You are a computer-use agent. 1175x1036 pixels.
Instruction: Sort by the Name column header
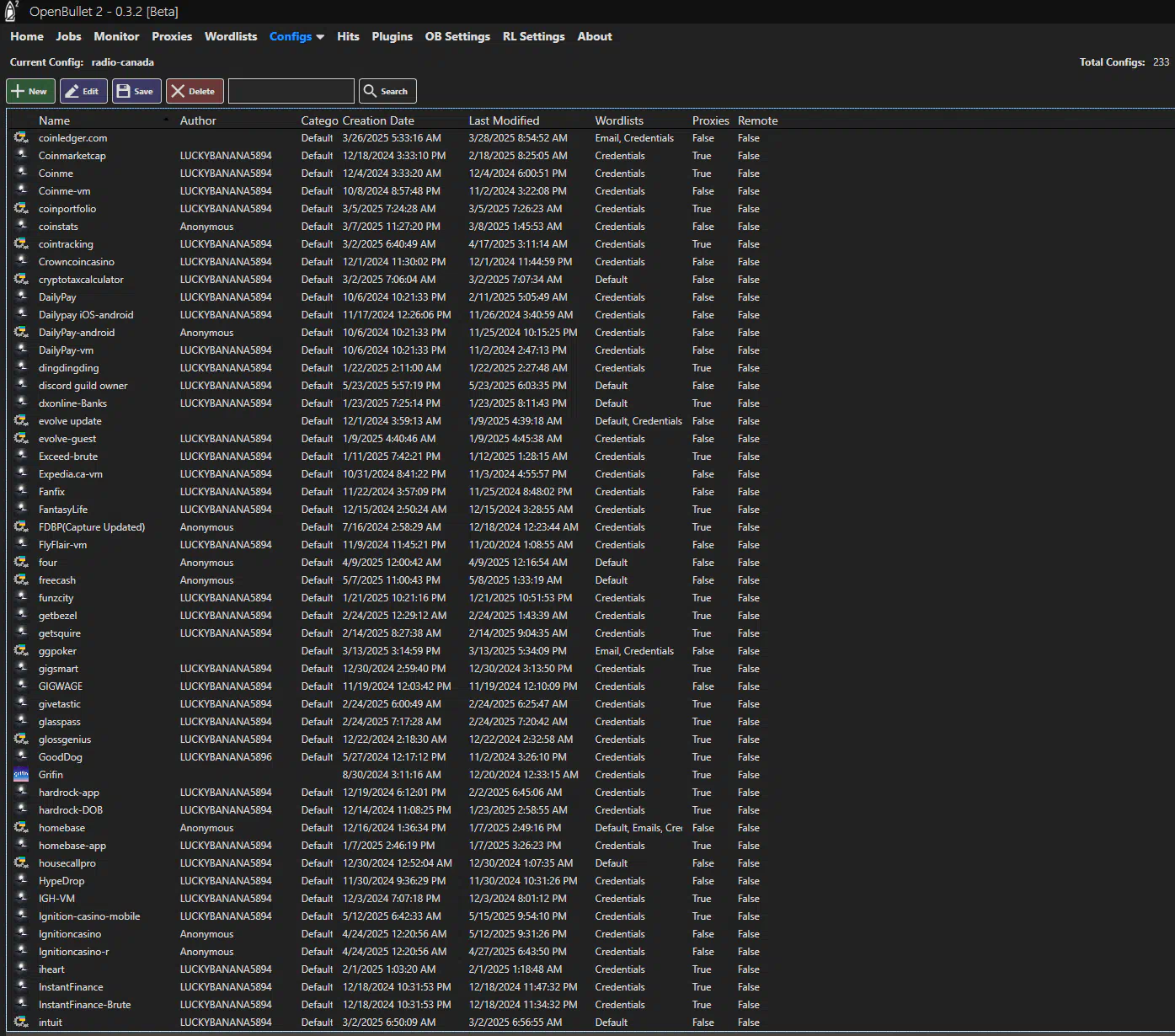(54, 120)
